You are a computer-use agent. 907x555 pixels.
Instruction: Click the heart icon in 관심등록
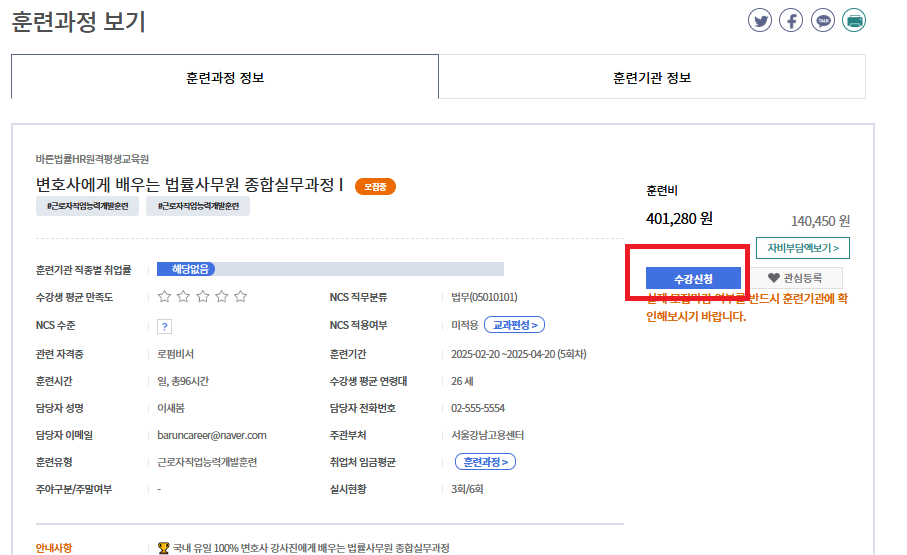click(773, 278)
